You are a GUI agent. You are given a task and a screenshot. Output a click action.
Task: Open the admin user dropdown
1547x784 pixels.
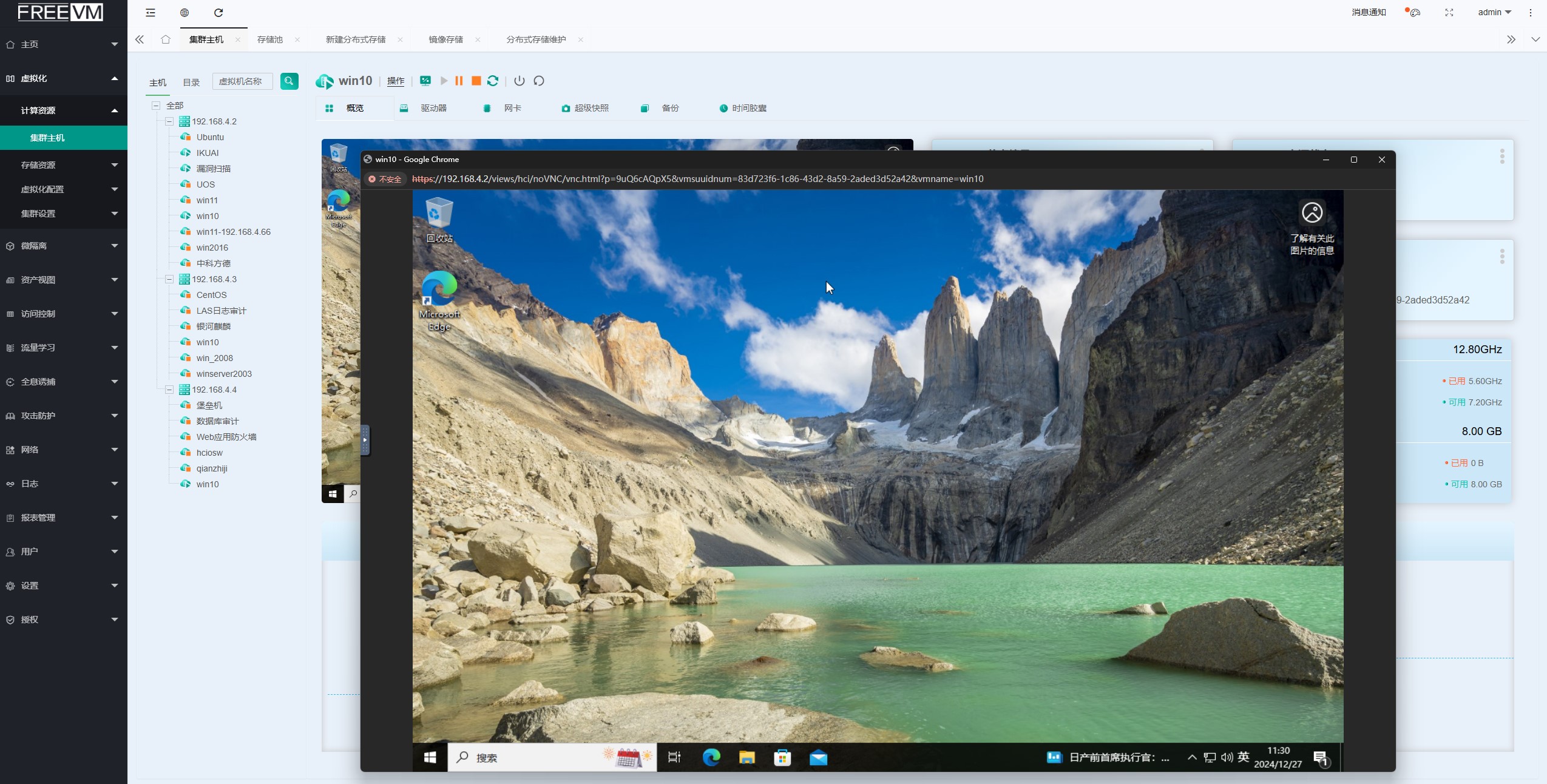coord(1494,12)
